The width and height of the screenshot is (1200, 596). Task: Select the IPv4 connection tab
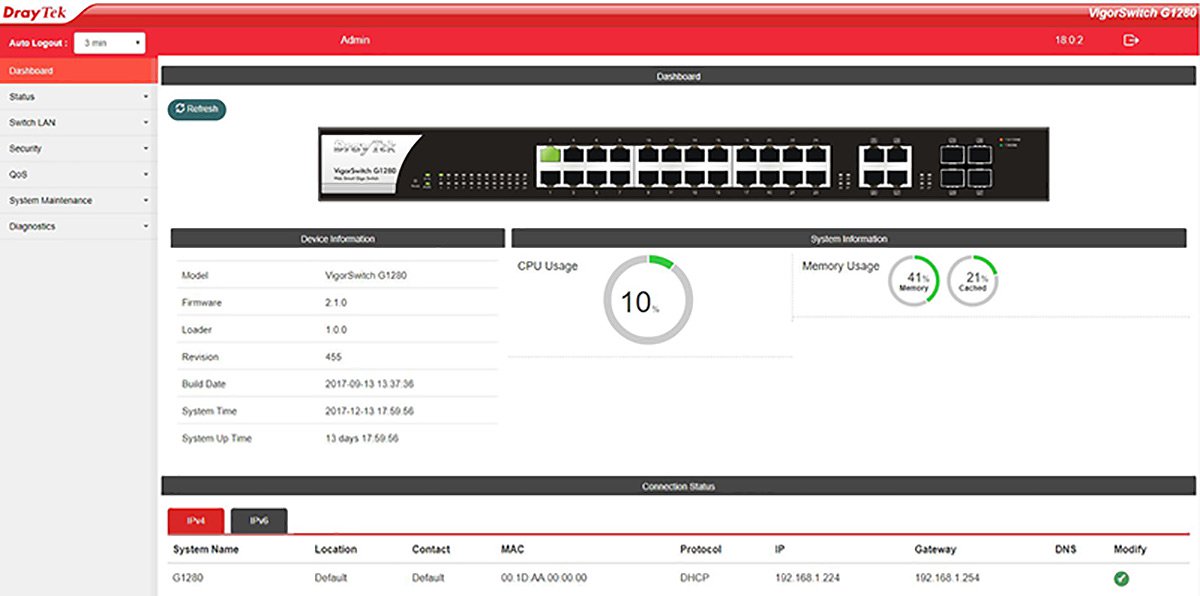click(195, 521)
